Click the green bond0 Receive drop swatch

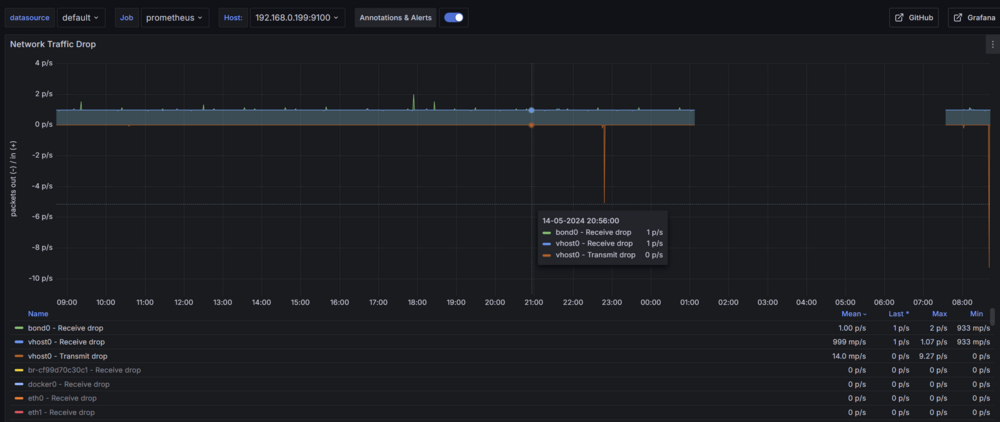[18, 328]
